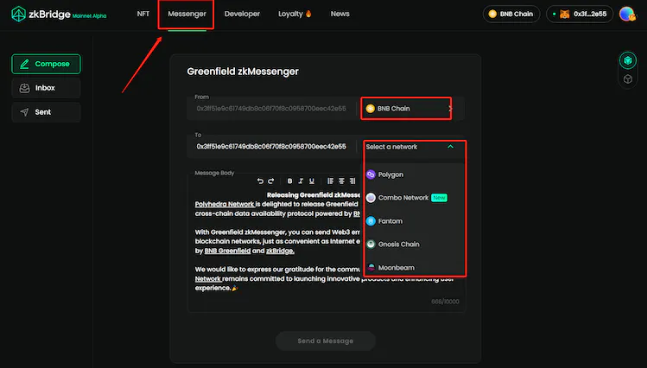Select Gnosis Chain as destination network
The height and width of the screenshot is (368, 647).
point(414,244)
